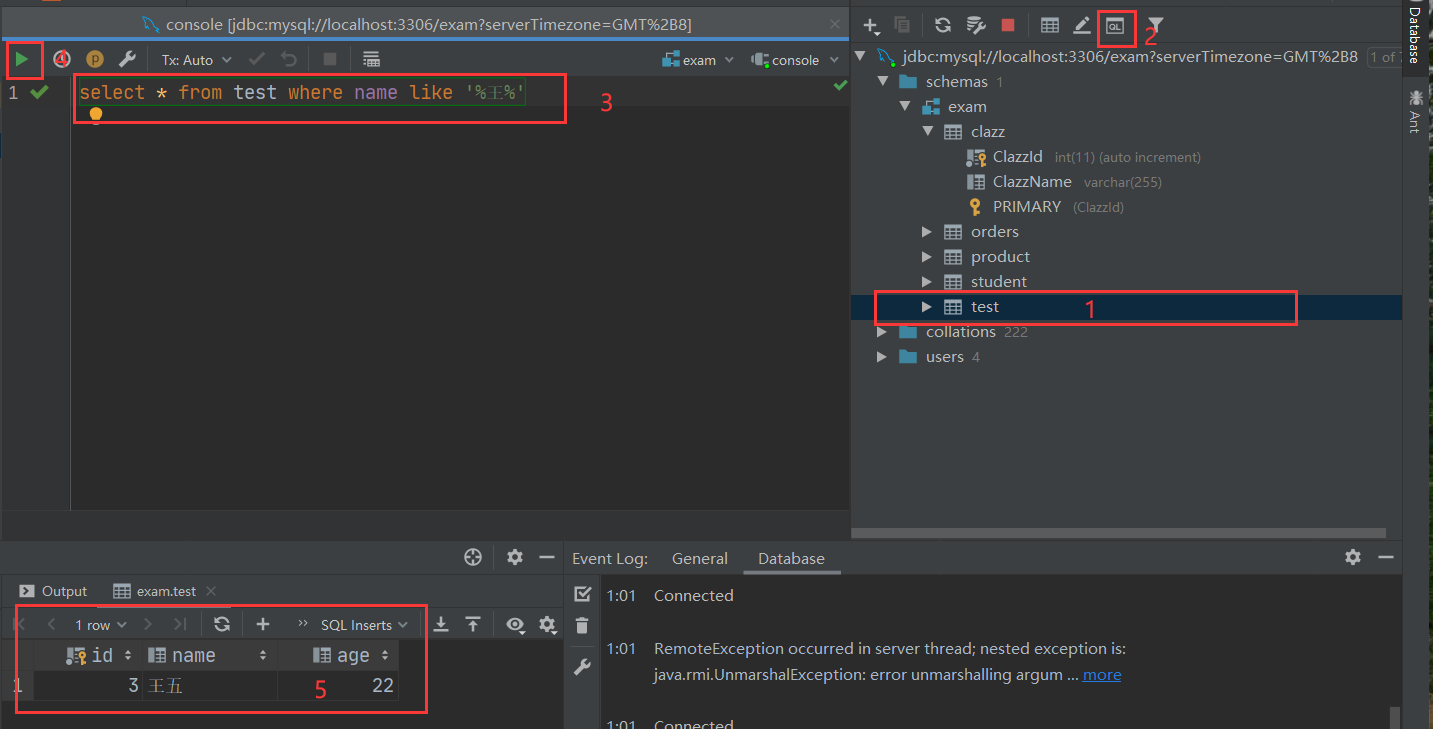Refresh the database tree
The image size is (1433, 729).
943,26
